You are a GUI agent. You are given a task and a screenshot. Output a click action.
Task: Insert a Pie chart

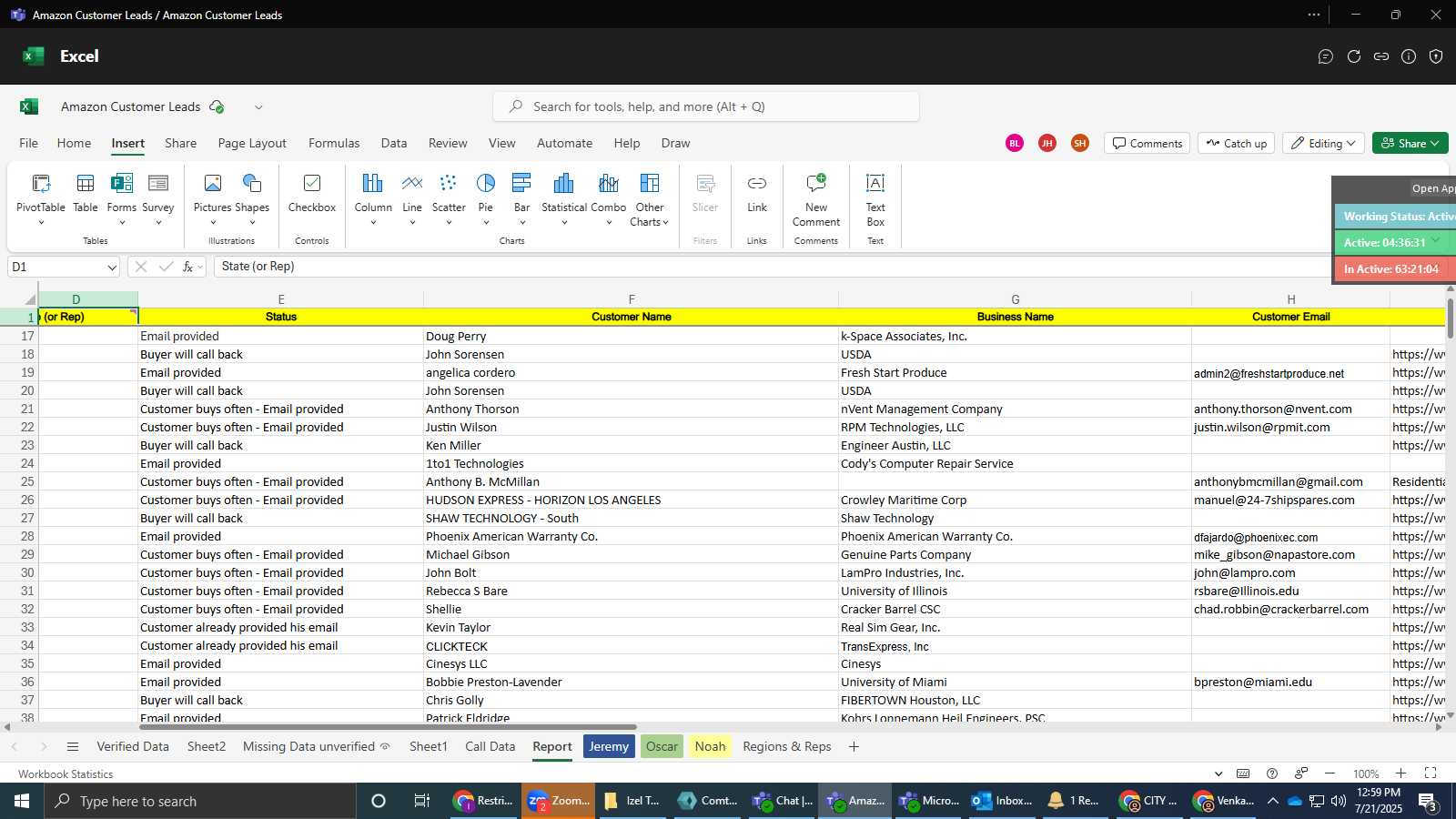click(x=486, y=192)
